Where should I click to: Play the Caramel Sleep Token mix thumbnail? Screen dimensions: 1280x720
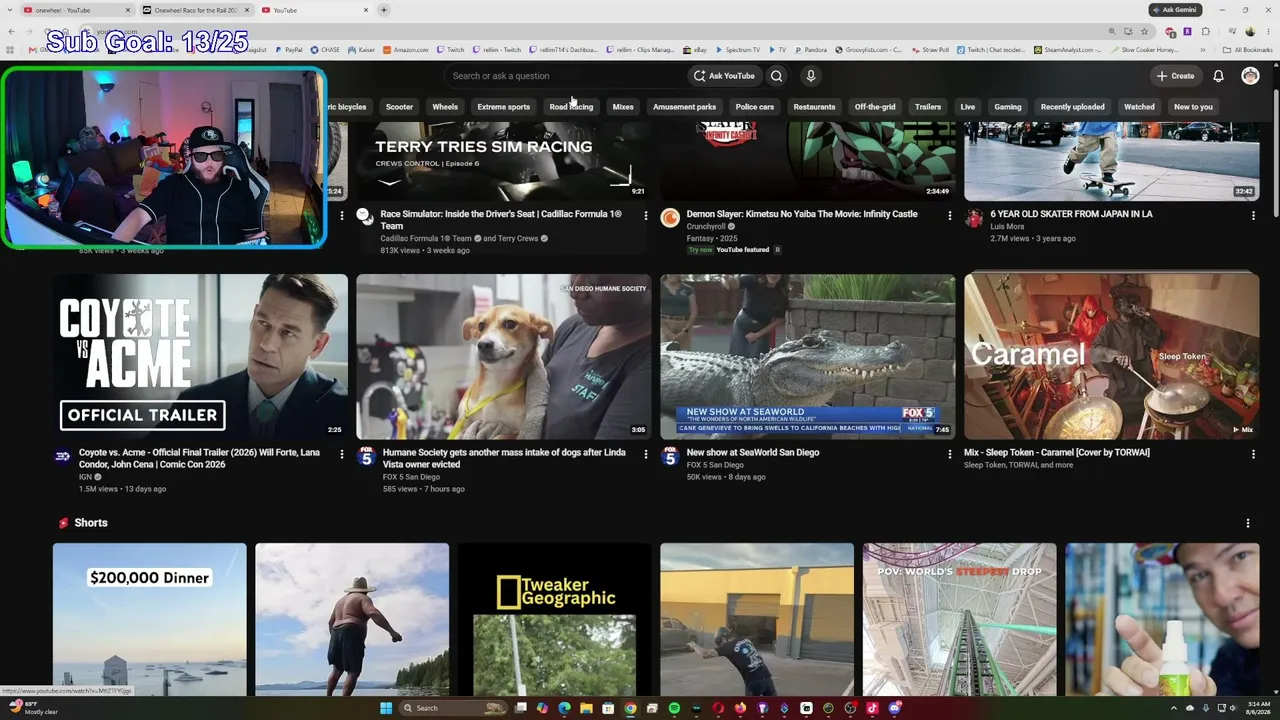(1111, 357)
